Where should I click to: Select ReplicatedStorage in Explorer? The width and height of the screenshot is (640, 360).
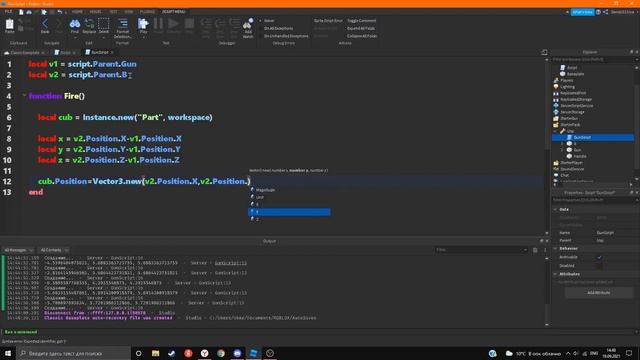(x=576, y=99)
